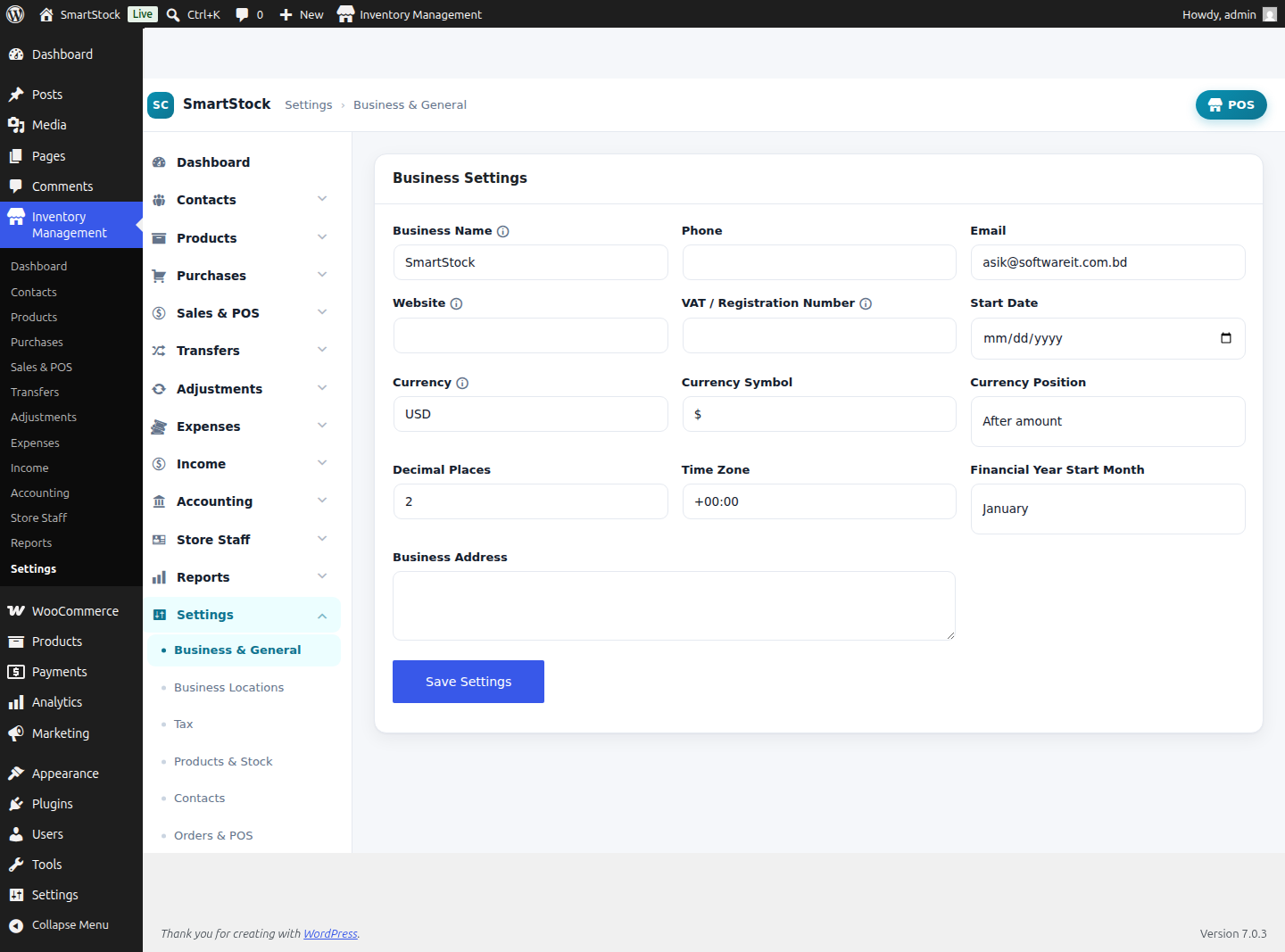
Task: Click the Purchases cart icon in SmartStock sidebar
Action: coord(159,276)
